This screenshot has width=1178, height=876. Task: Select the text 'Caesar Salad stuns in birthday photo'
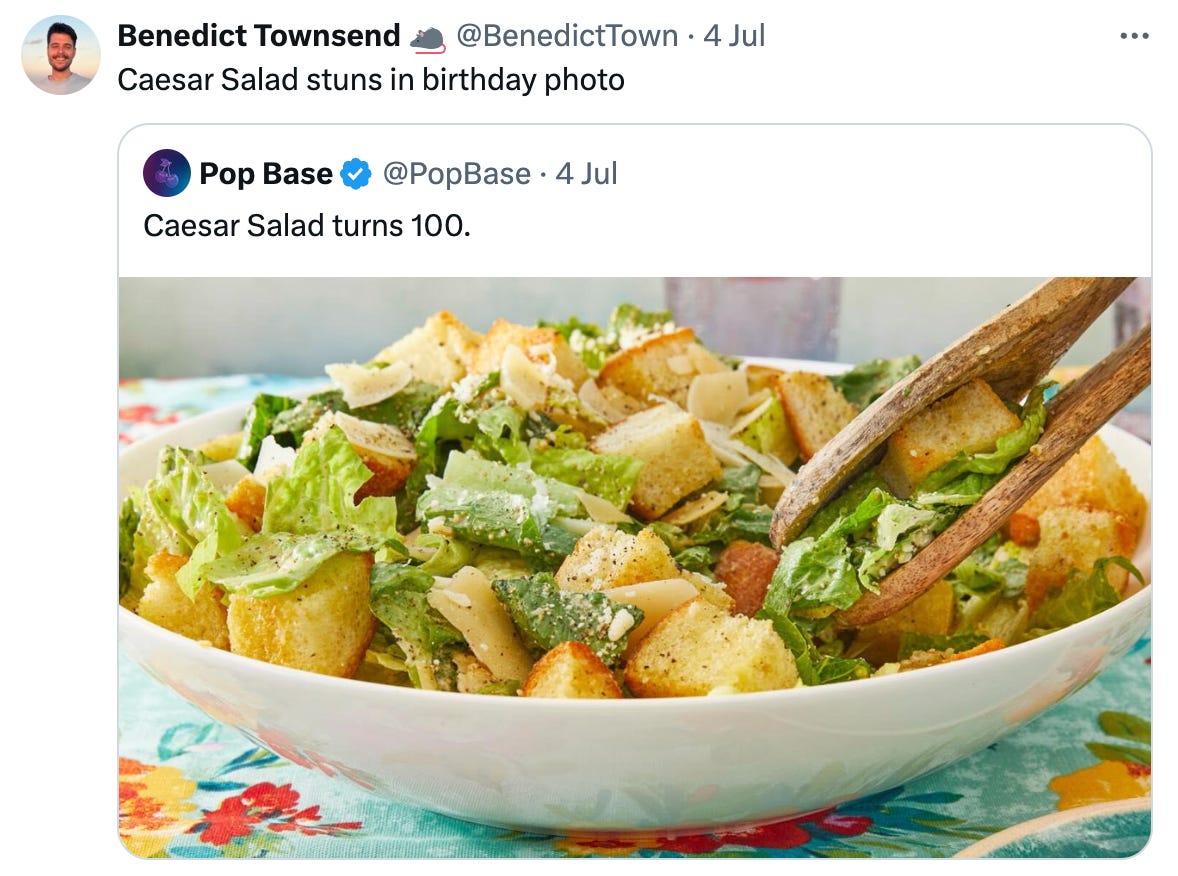(371, 80)
